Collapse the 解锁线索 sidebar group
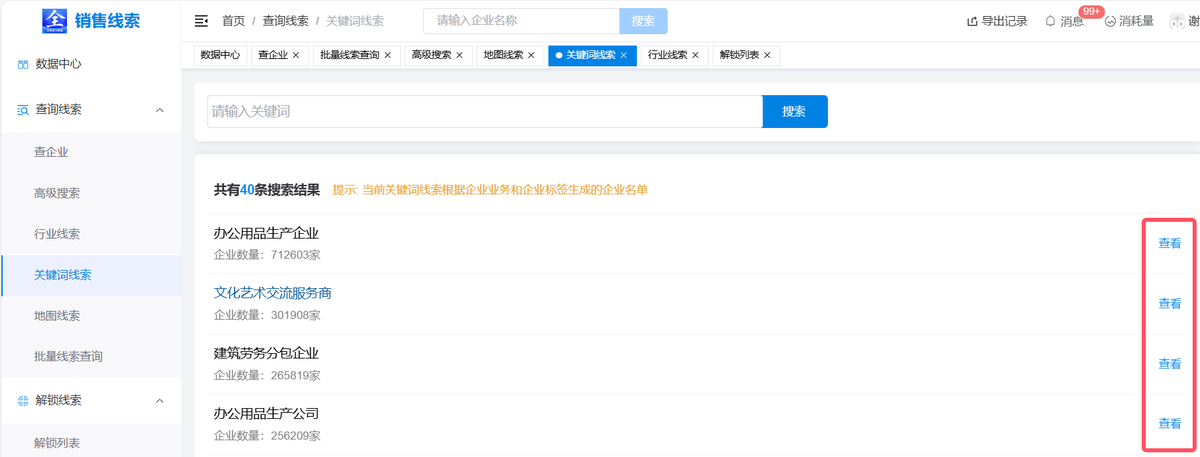The image size is (1200, 457). click(x=160, y=401)
